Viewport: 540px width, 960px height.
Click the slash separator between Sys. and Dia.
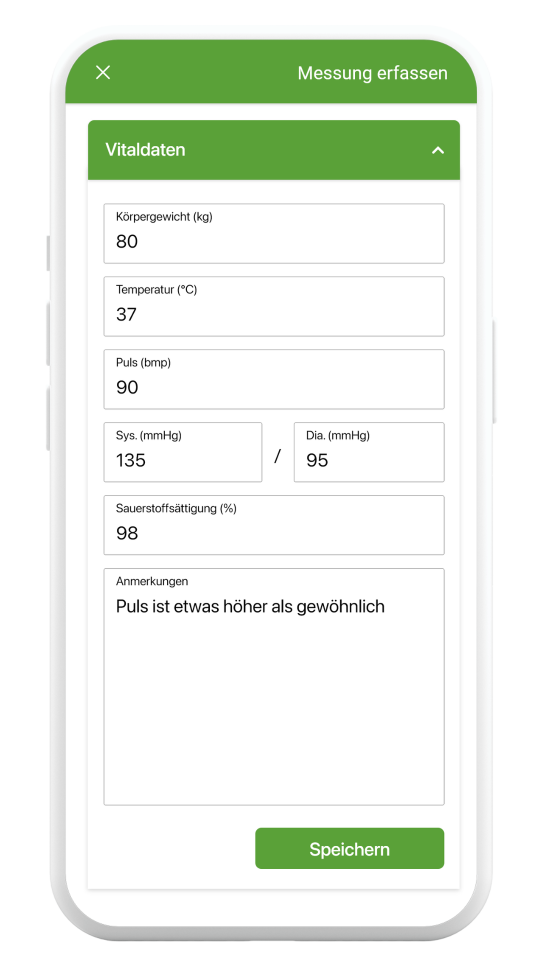click(x=277, y=456)
